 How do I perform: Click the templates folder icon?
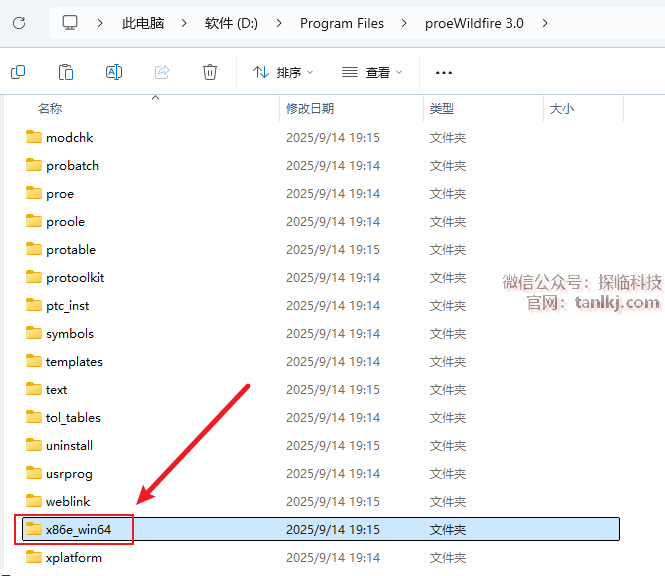tap(34, 361)
